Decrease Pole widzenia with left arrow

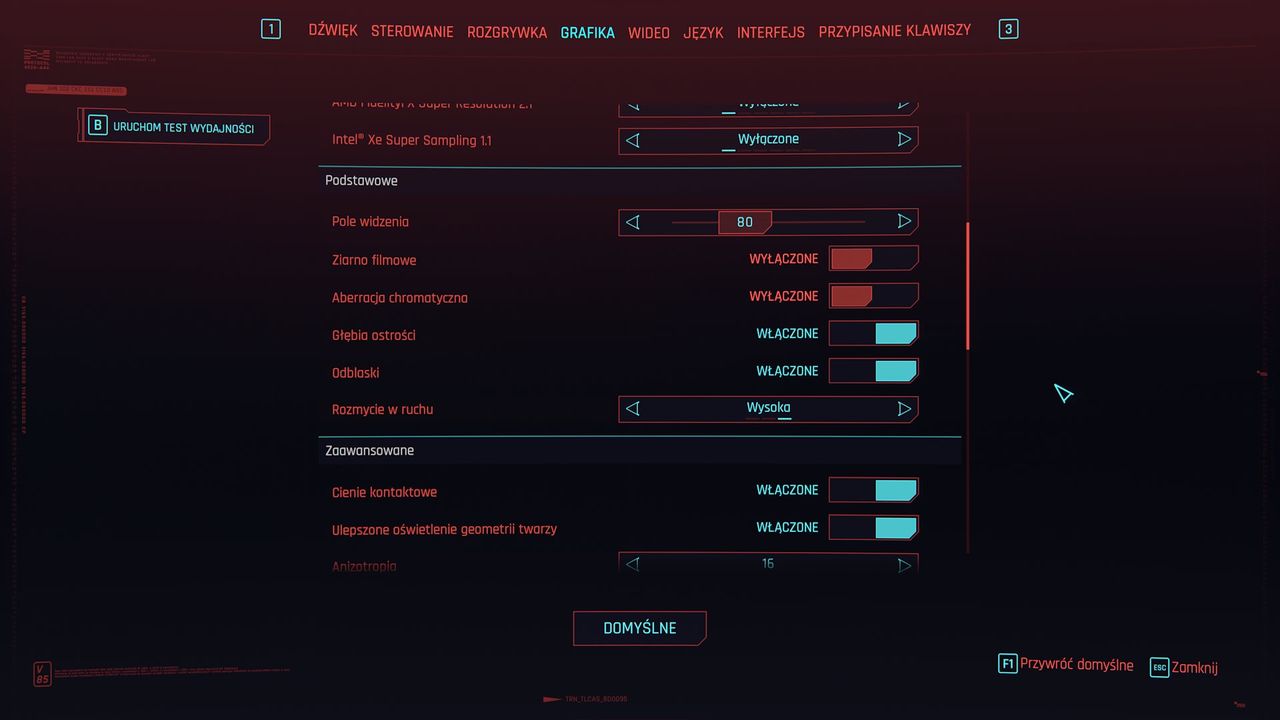click(633, 222)
